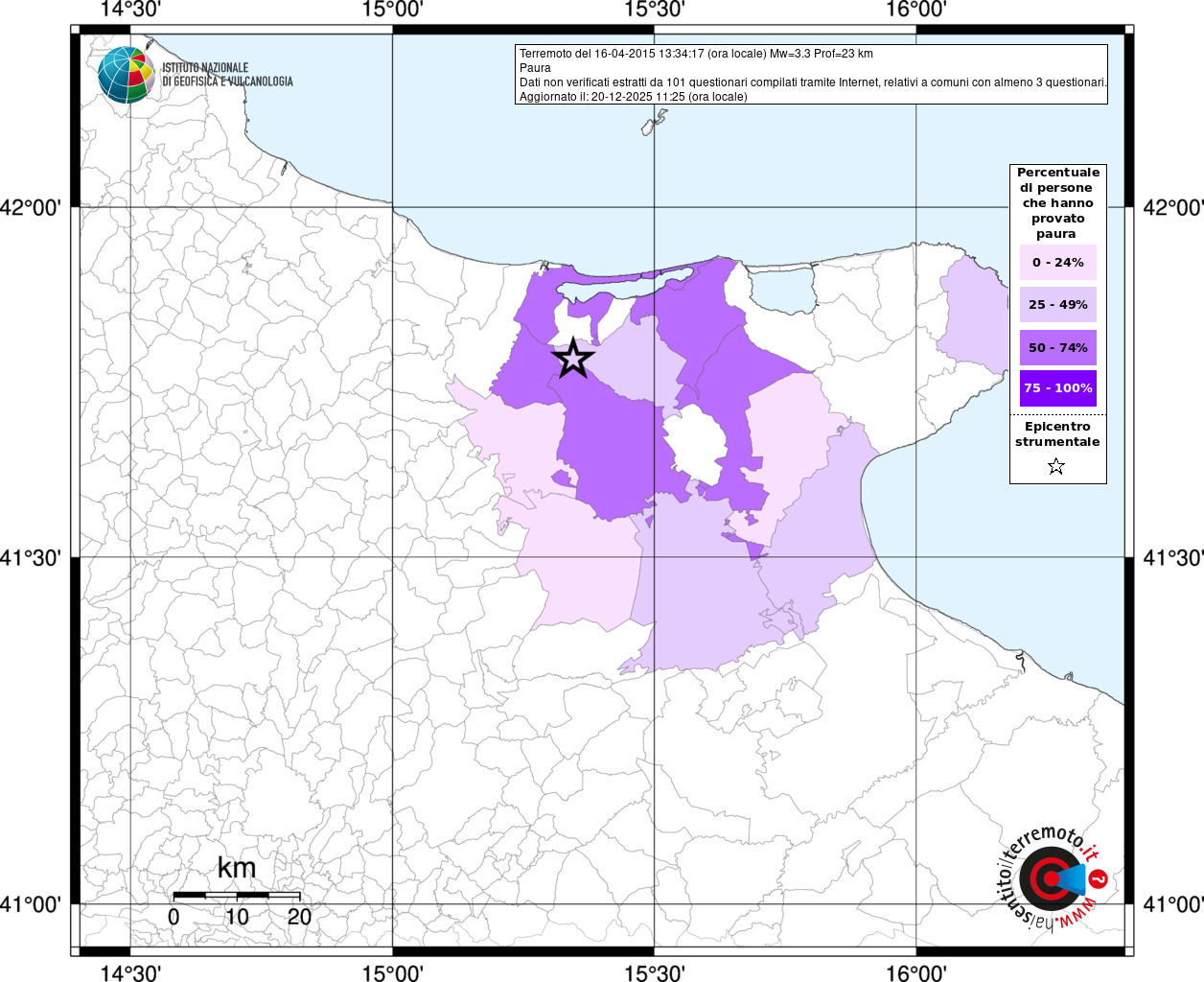This screenshot has width=1204, height=982.
Task: Click the right axis label 41°30'
Action: (x=1173, y=557)
